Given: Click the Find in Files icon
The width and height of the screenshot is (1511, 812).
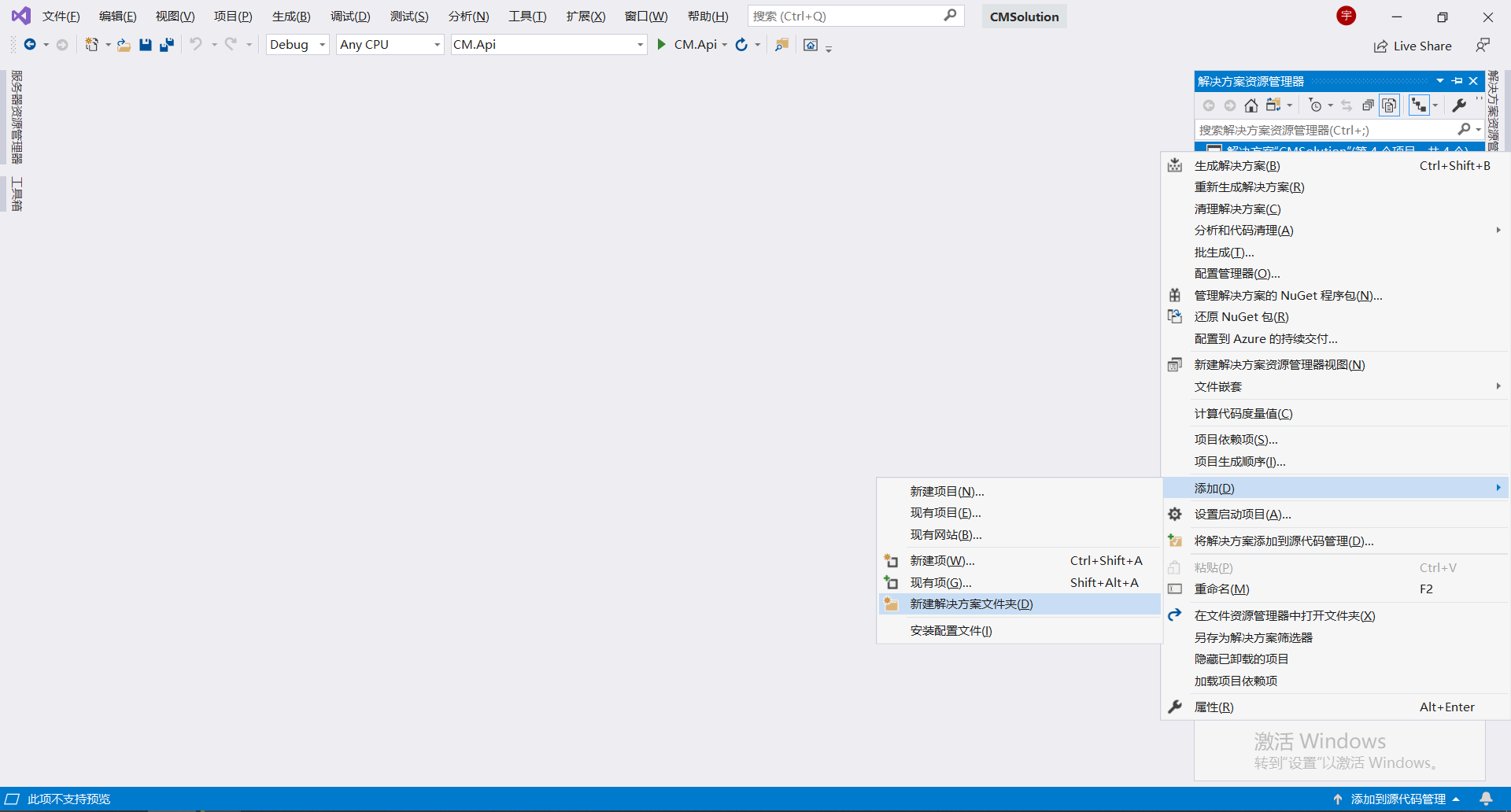Looking at the screenshot, I should (781, 45).
